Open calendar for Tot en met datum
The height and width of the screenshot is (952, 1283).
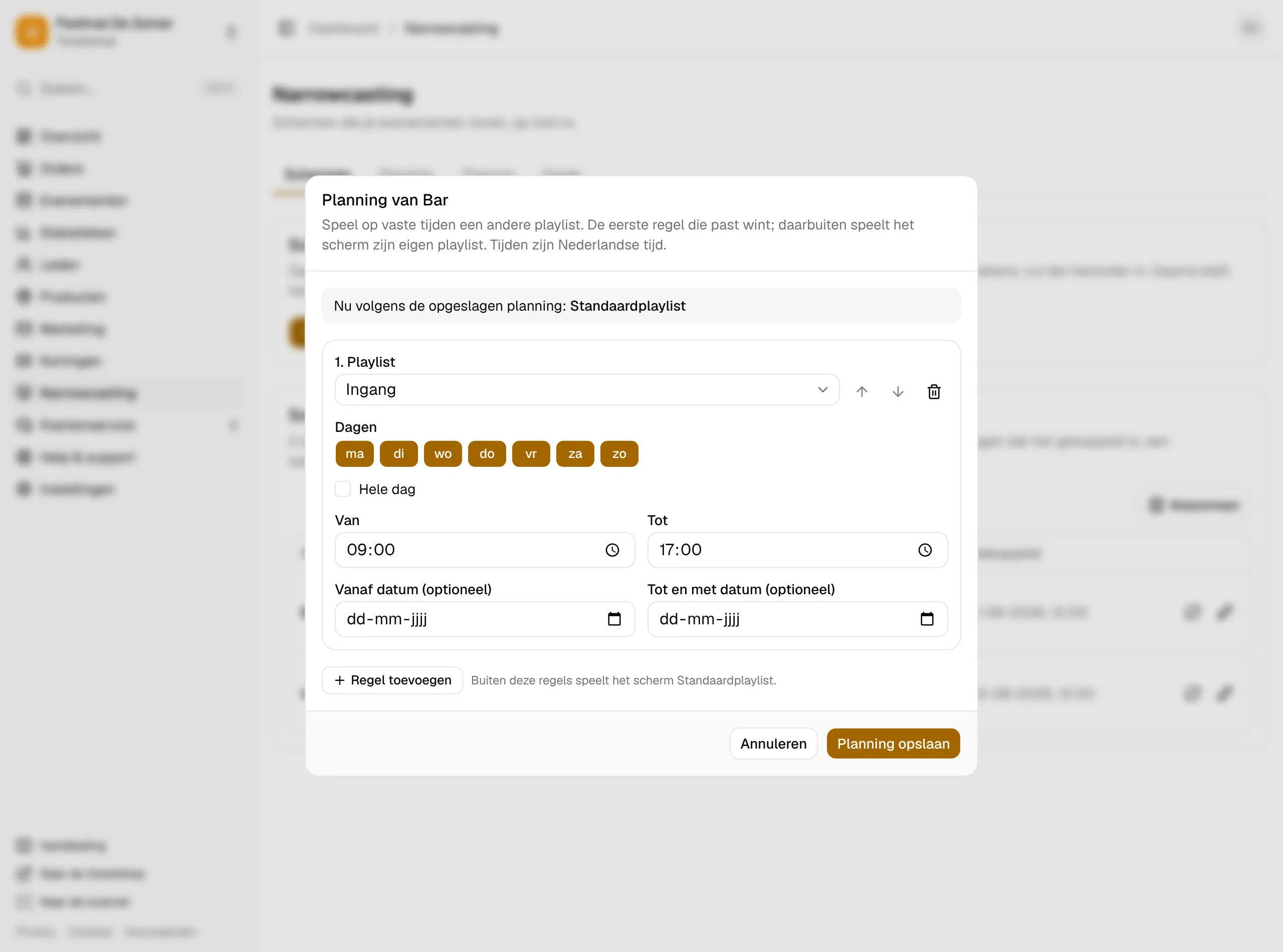click(x=927, y=619)
